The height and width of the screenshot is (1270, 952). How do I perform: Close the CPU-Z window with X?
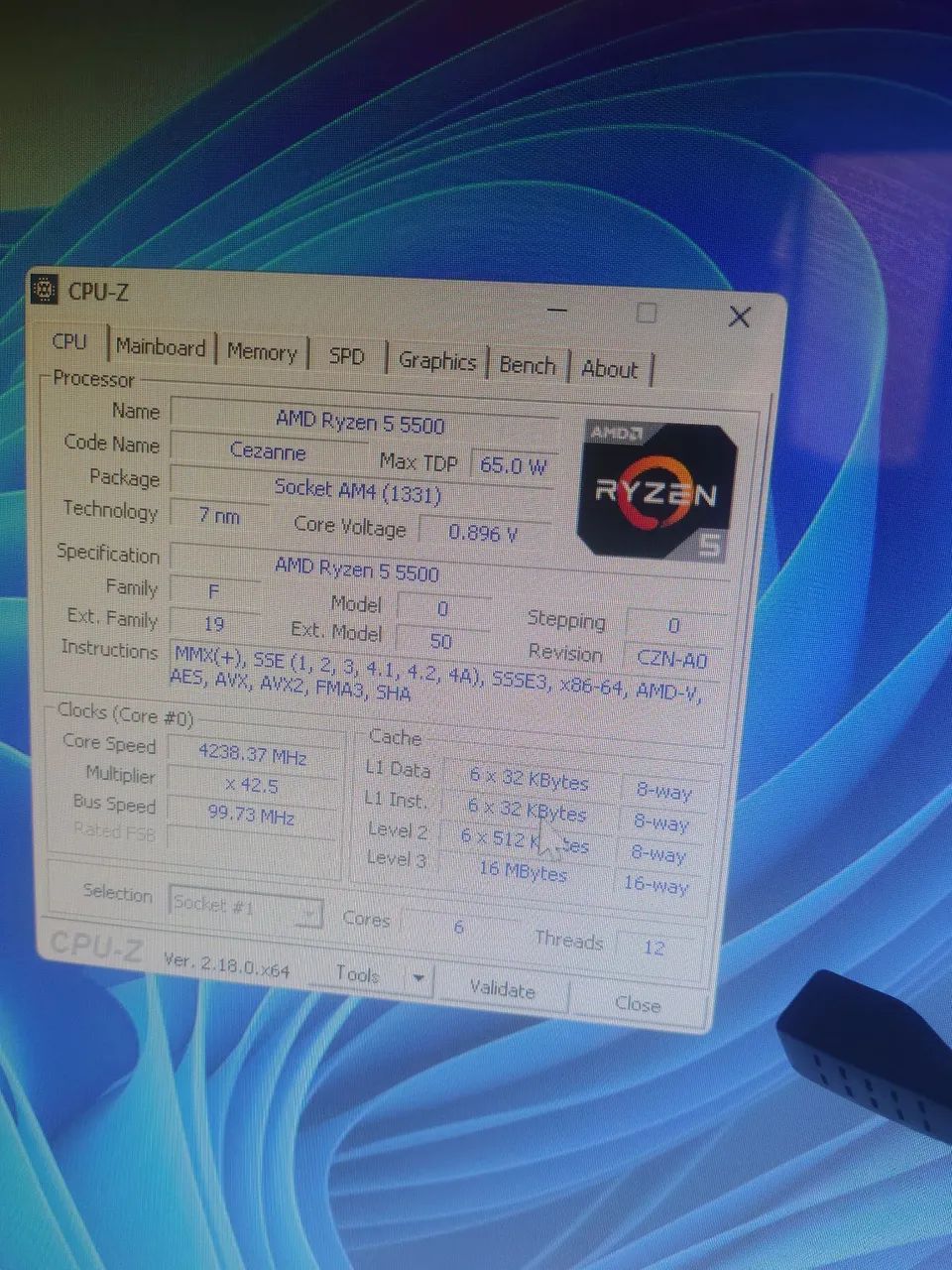click(x=739, y=317)
